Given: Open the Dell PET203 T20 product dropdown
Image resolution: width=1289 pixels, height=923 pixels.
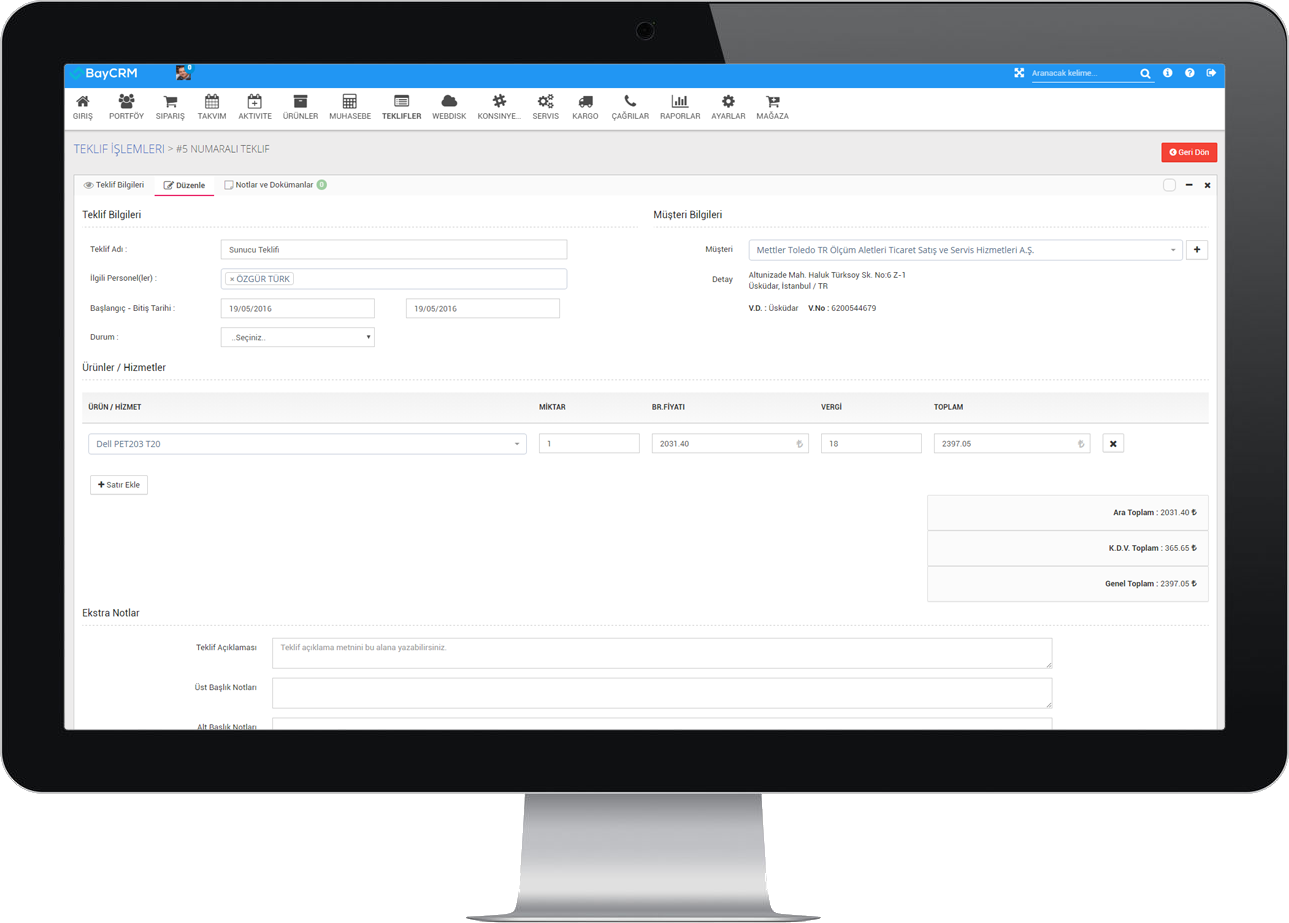Looking at the screenshot, I should coord(308,443).
